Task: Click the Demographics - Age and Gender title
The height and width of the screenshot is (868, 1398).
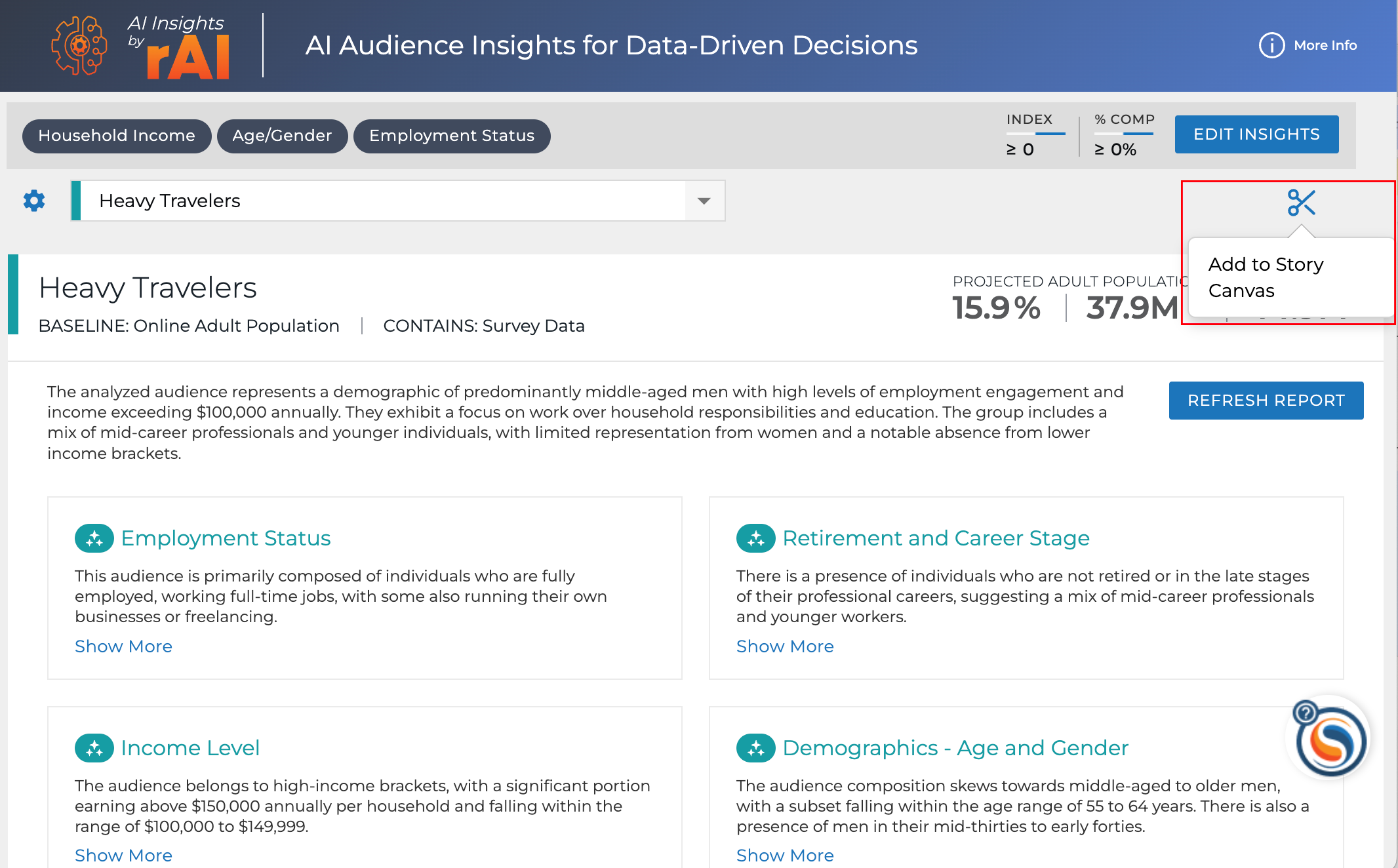Action: (955, 748)
